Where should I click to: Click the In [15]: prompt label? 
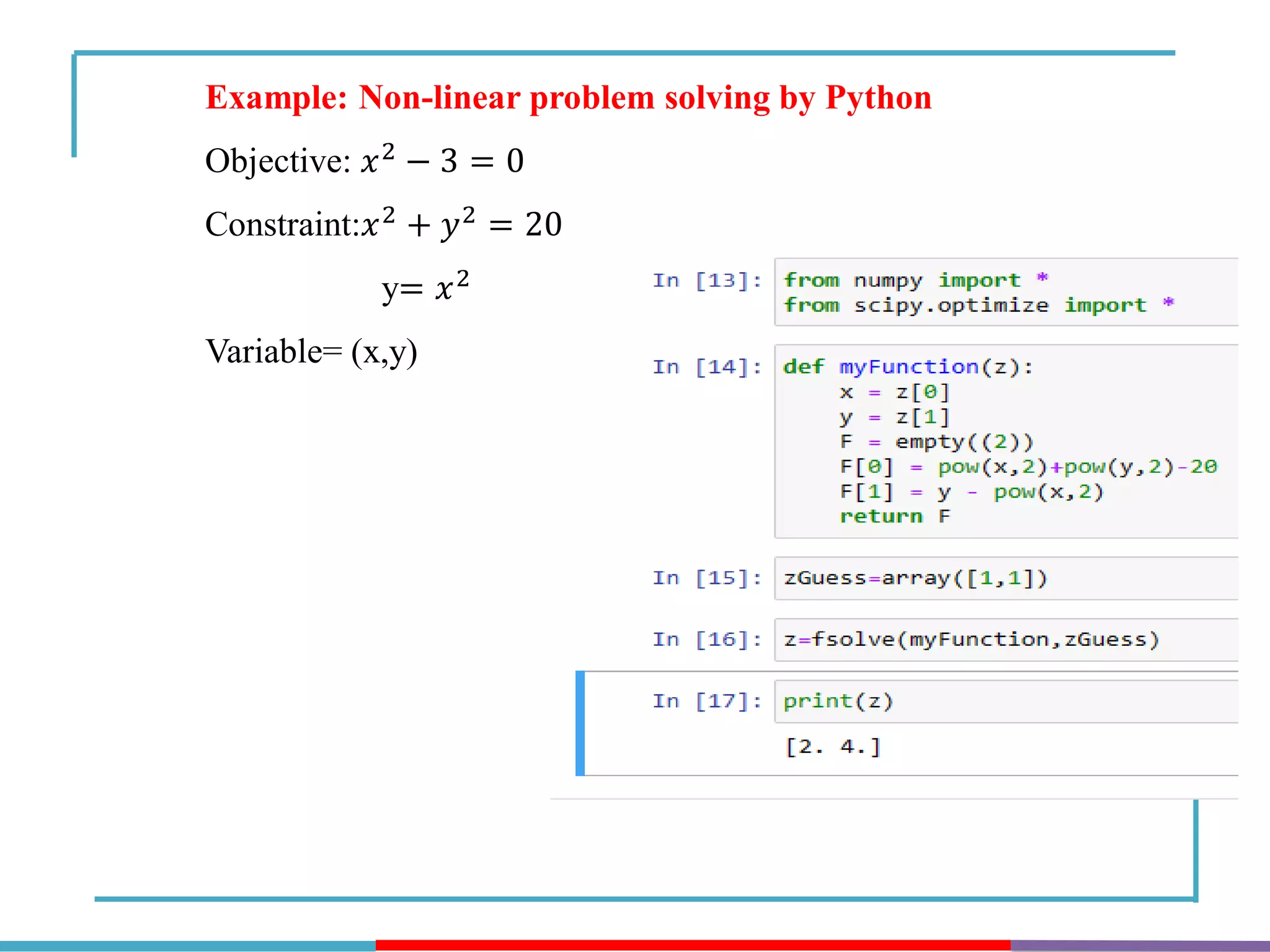click(x=707, y=578)
